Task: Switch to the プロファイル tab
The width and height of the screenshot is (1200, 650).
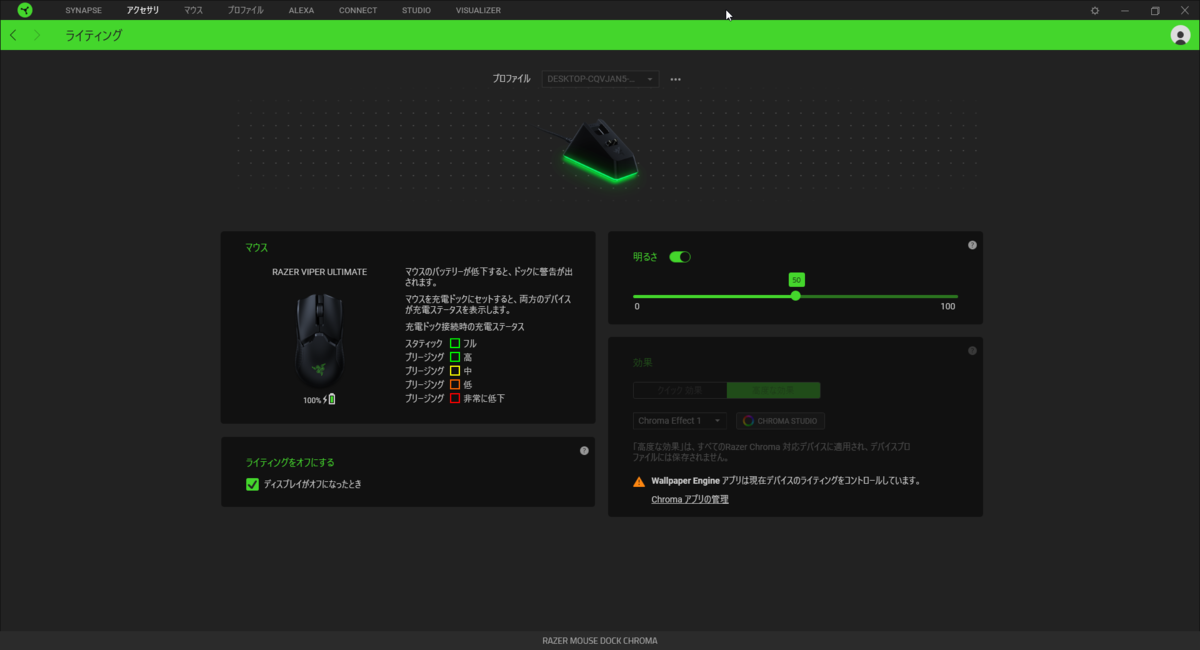Action: click(x=245, y=10)
